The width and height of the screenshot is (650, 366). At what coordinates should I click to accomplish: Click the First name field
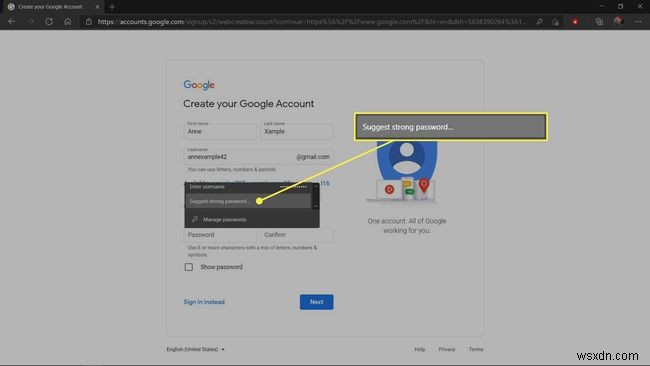pyautogui.click(x=220, y=130)
